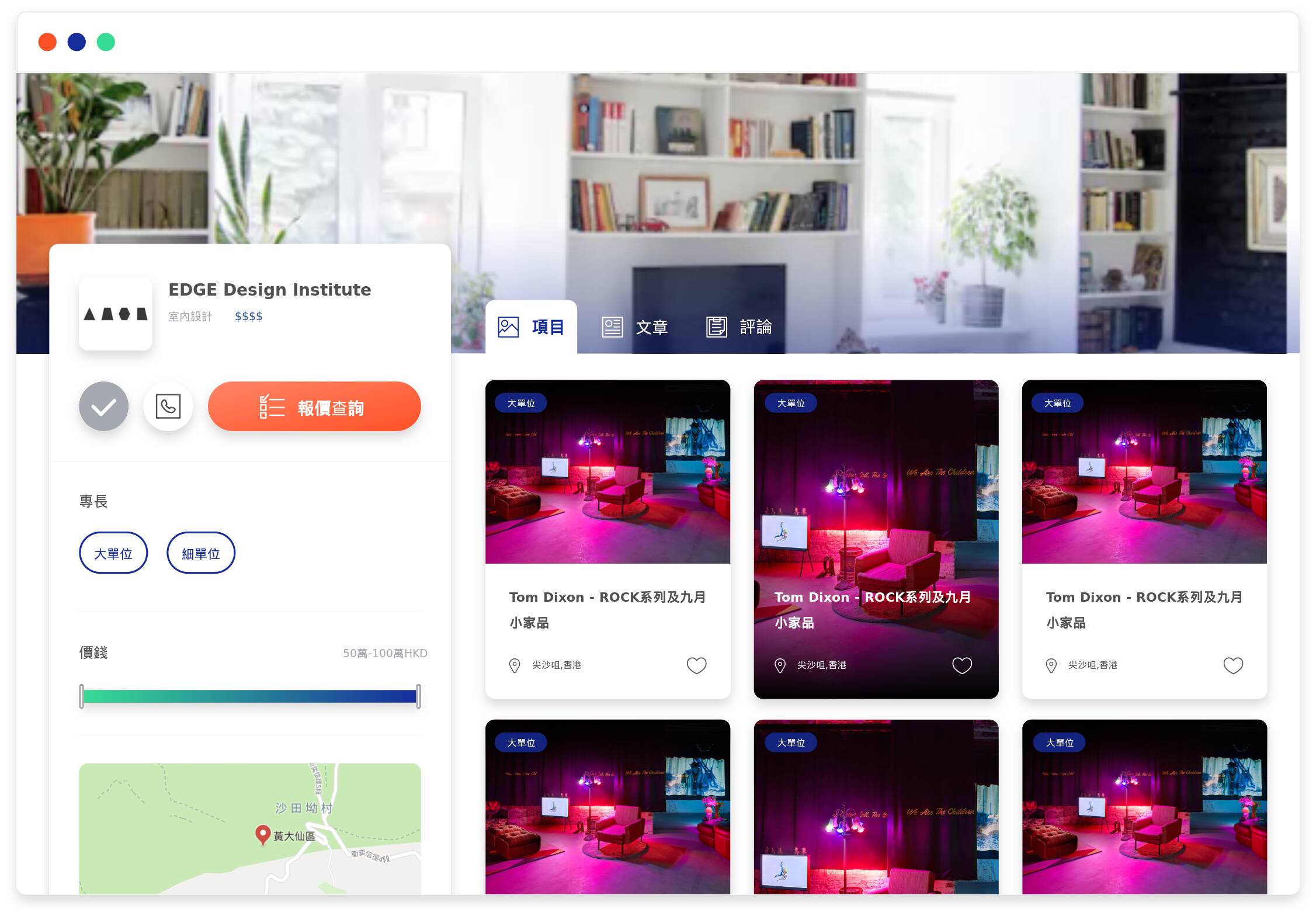Screen dimensions: 1316x916
Task: Click the 項目 tab picture icon
Action: click(x=508, y=327)
